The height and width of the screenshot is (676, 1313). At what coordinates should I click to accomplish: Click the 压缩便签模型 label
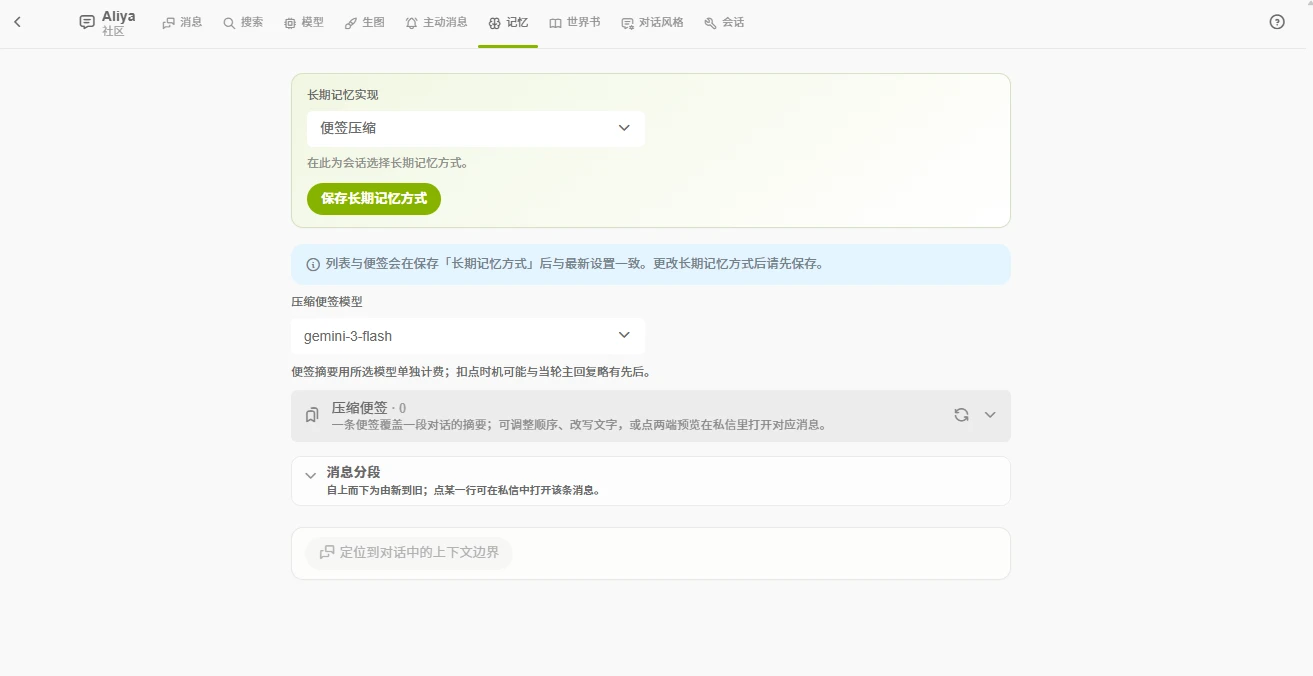[x=327, y=301]
